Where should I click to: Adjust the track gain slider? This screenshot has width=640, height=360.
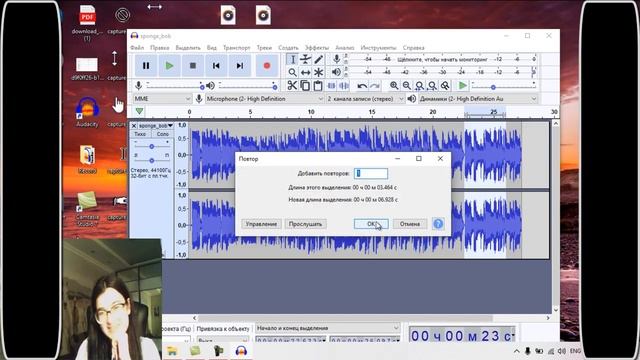pyautogui.click(x=151, y=146)
